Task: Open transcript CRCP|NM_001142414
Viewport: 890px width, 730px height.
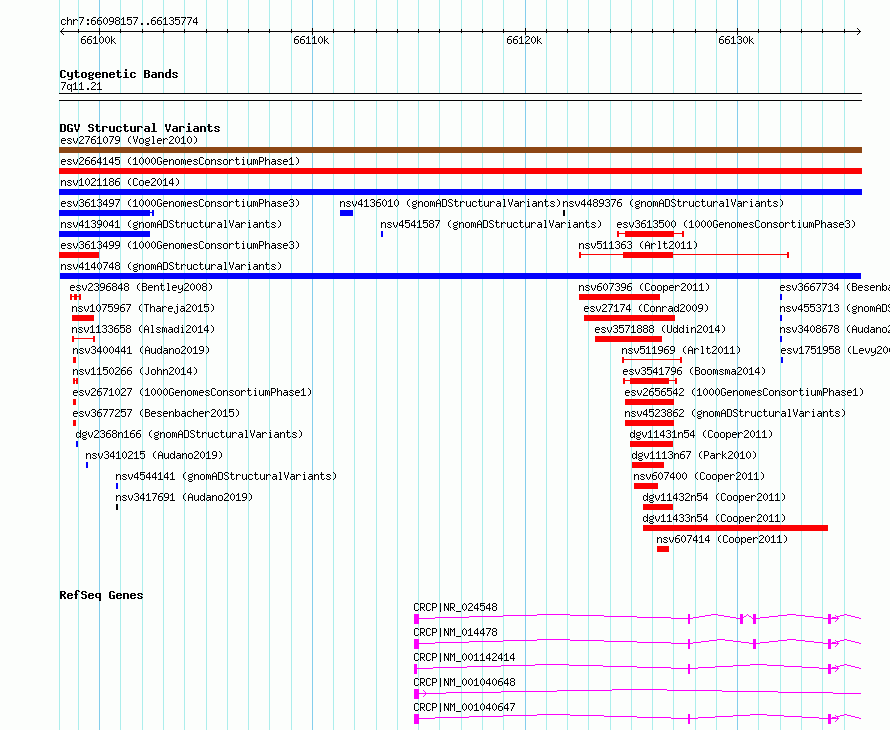Action: click(x=464, y=657)
